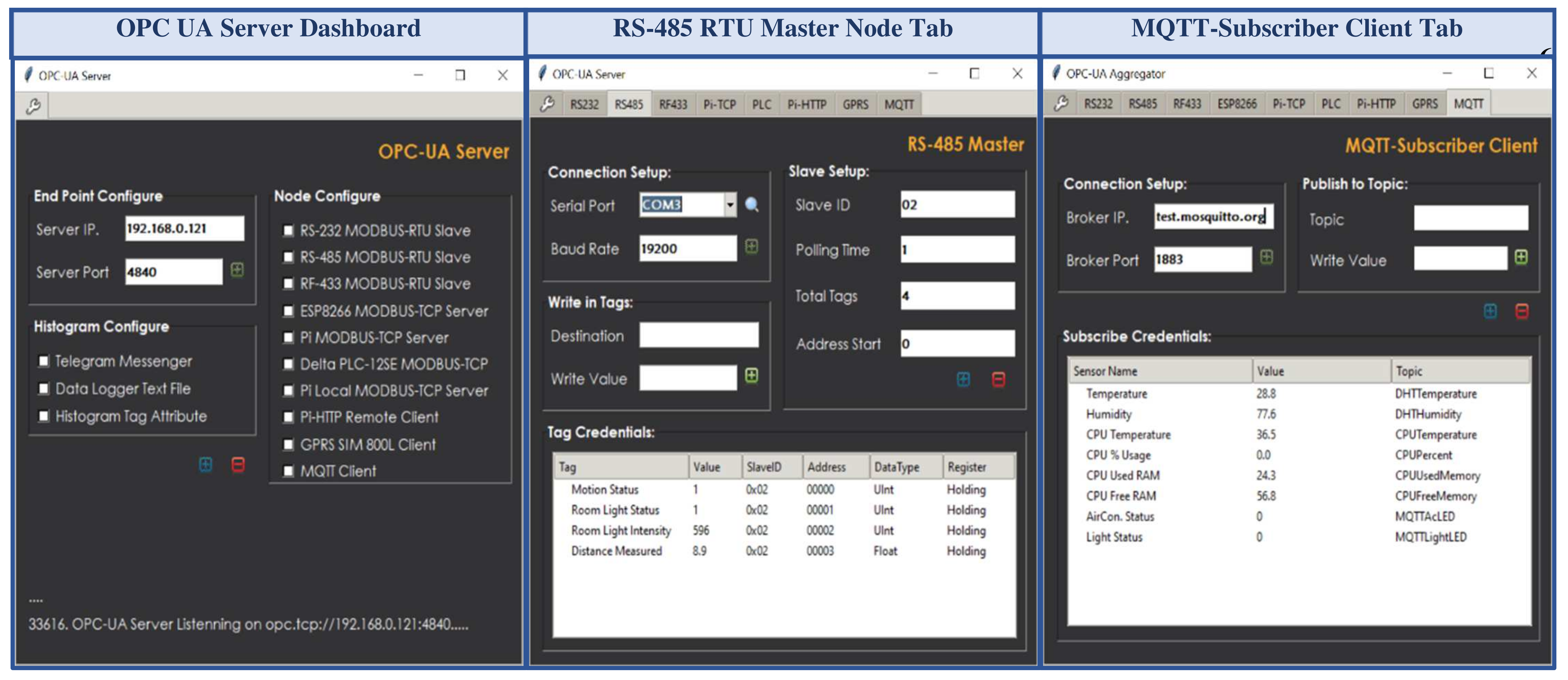The height and width of the screenshot is (680, 1568).
Task: Check RF-433 MODBUS-RTU Slave option
Action: click(x=288, y=284)
